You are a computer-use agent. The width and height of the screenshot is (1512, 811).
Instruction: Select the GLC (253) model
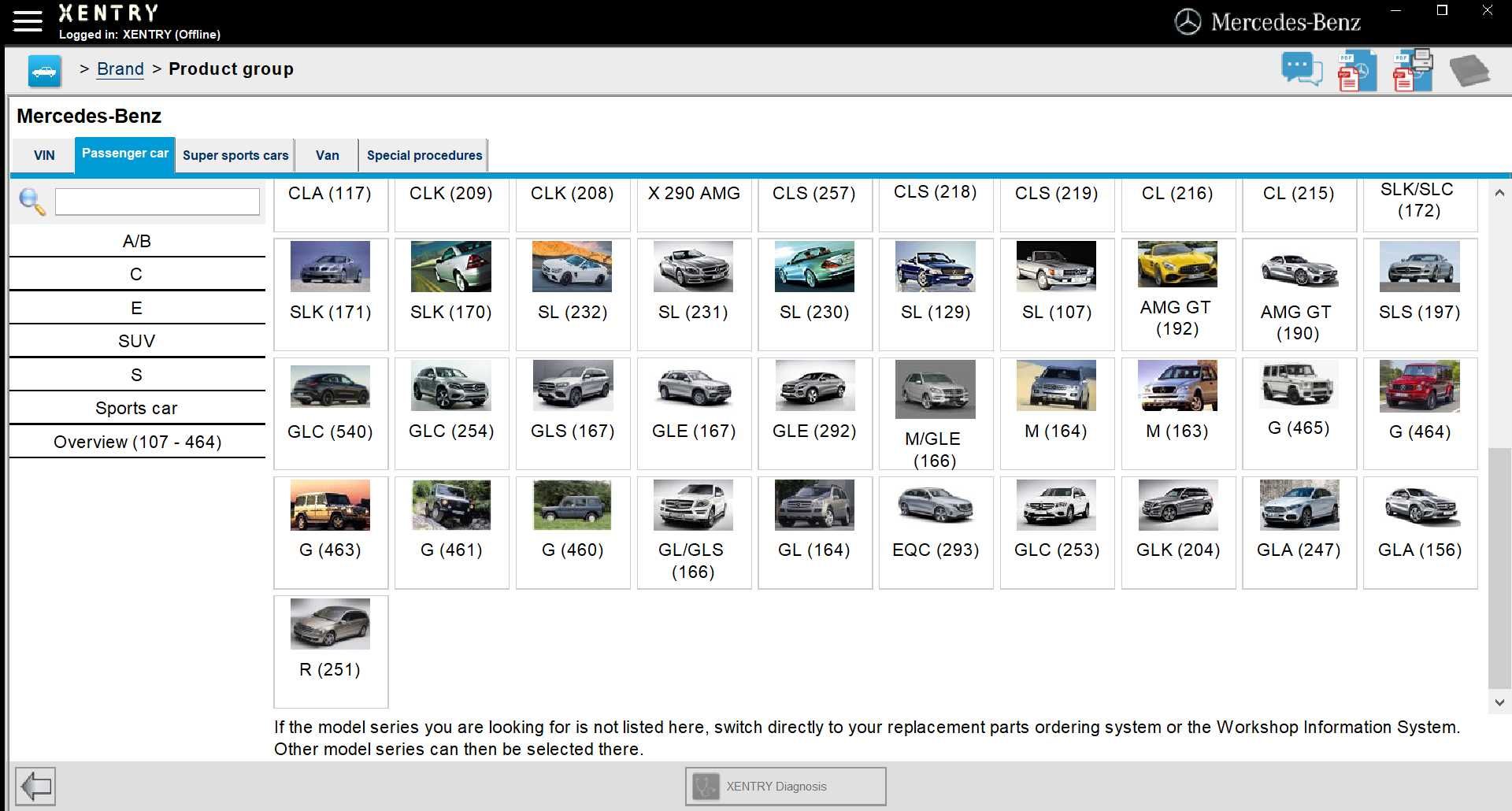click(x=1057, y=532)
